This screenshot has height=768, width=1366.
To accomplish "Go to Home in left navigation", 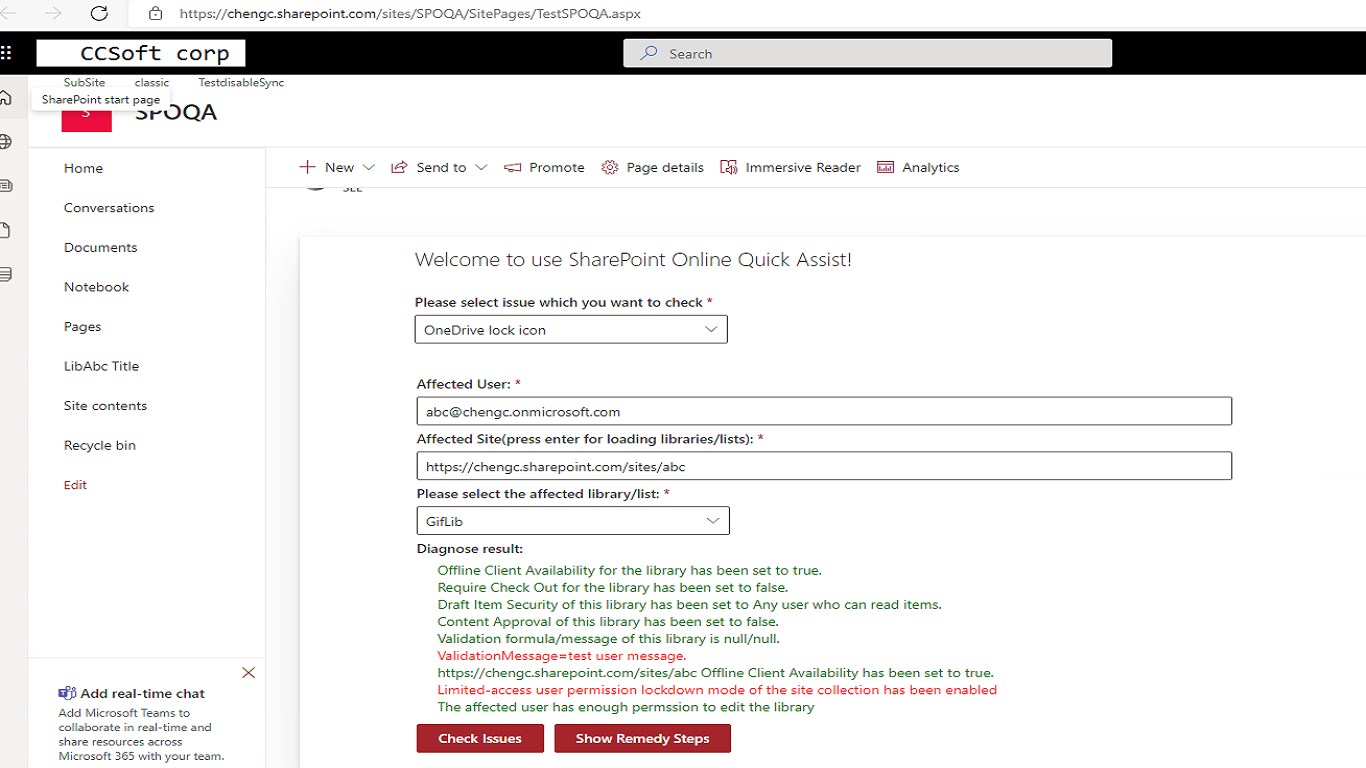I will [83, 168].
